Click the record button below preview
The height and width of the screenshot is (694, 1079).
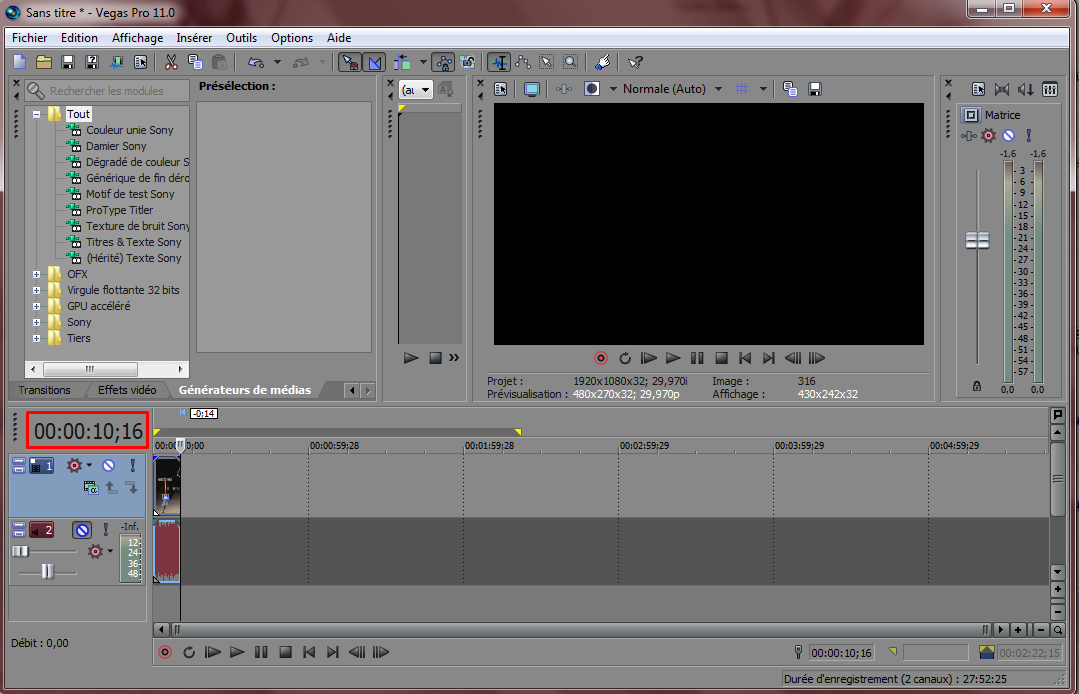pos(601,358)
